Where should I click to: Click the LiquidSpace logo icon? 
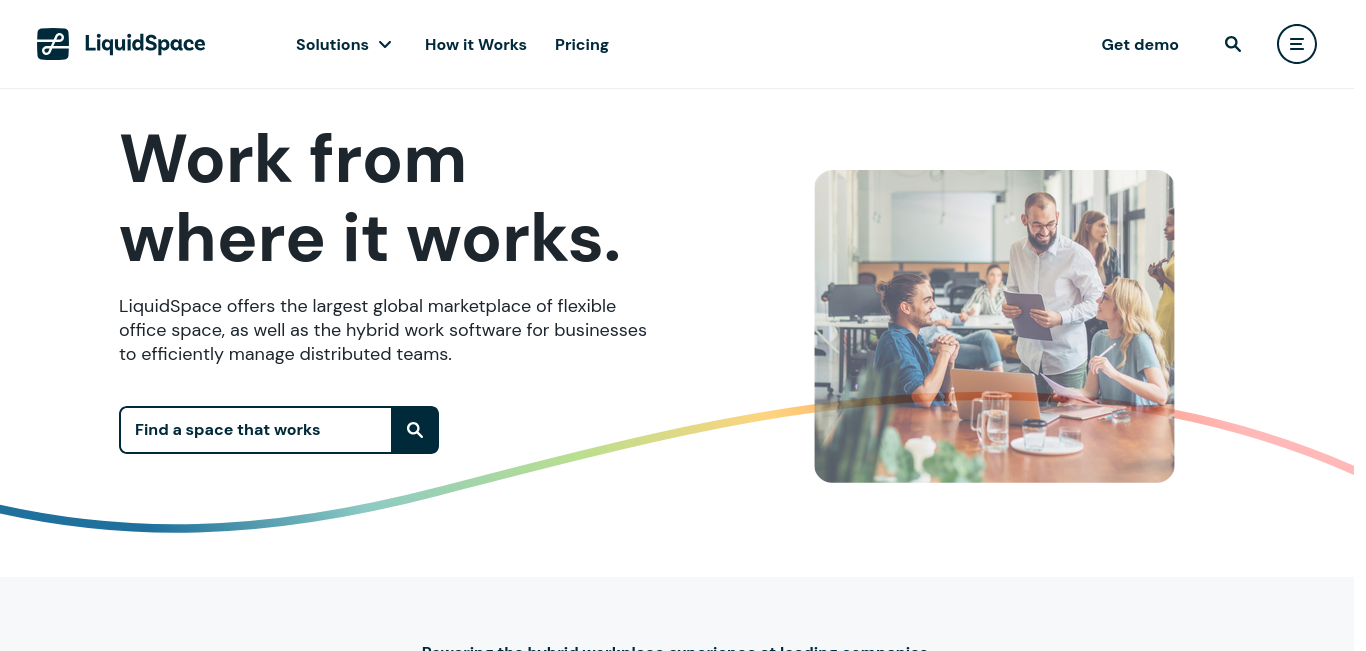(x=53, y=44)
